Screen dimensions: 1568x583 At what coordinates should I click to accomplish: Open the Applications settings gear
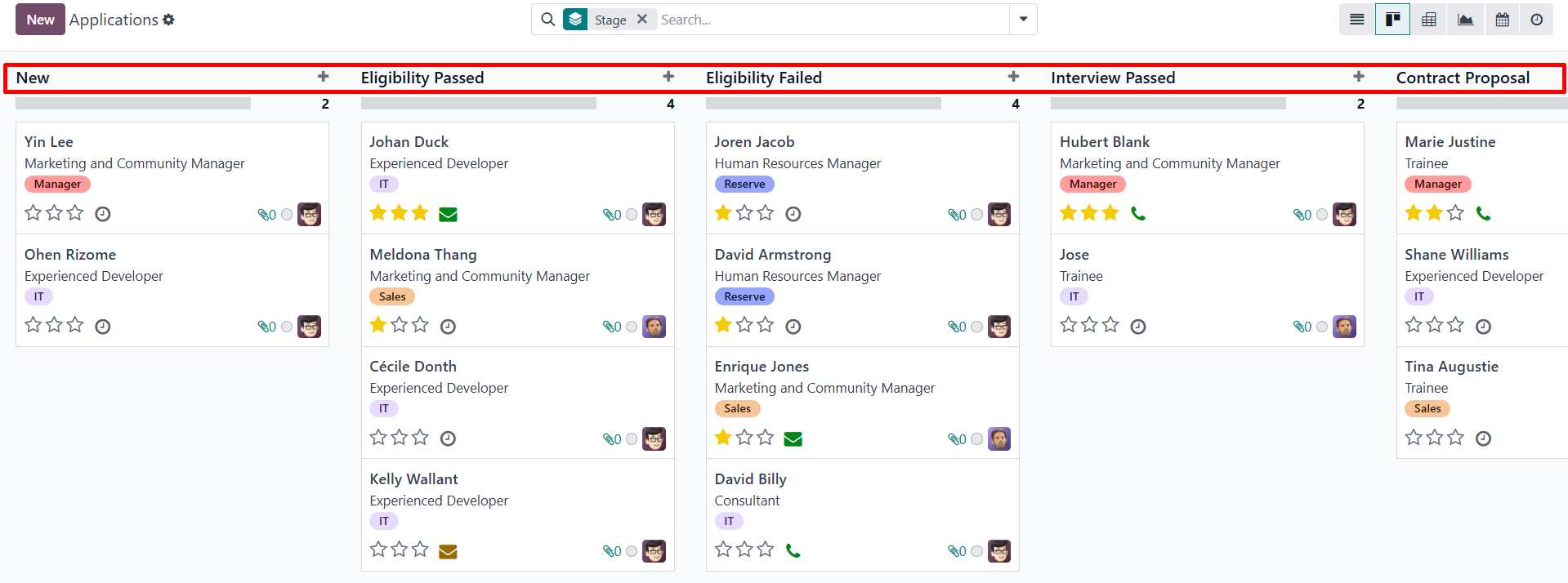pyautogui.click(x=168, y=20)
